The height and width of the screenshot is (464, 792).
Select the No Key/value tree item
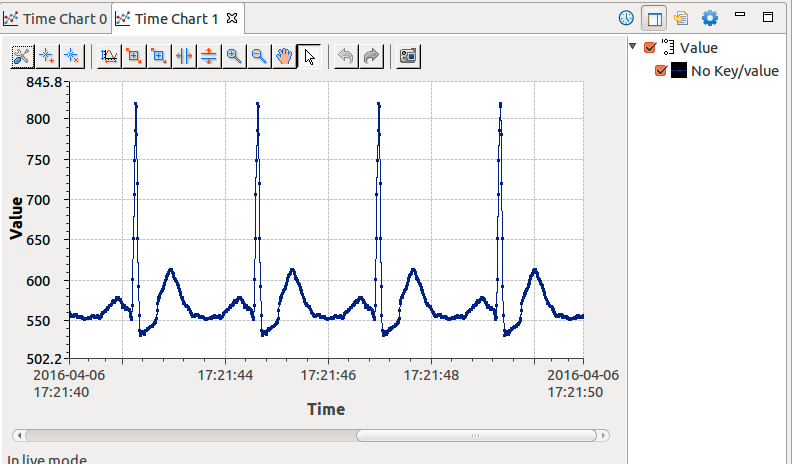(x=735, y=71)
